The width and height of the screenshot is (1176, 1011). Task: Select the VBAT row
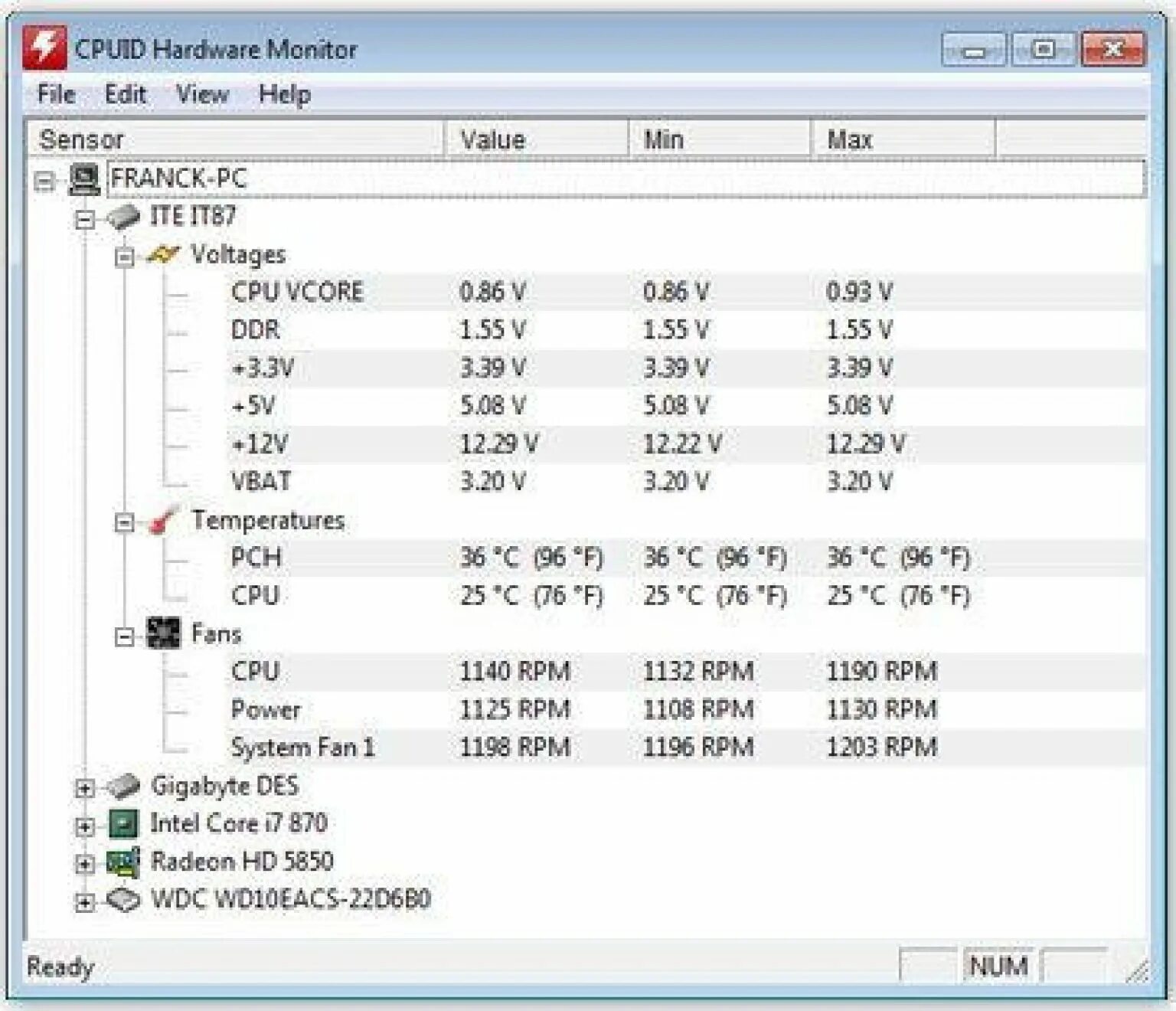click(x=686, y=481)
